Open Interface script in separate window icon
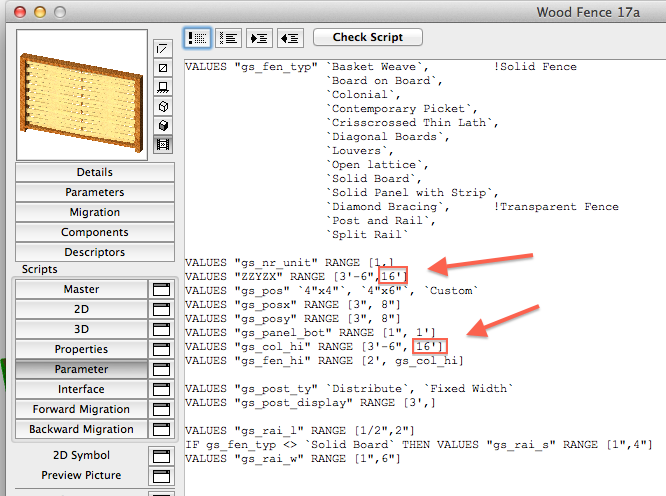The height and width of the screenshot is (496, 666). (x=161, y=389)
